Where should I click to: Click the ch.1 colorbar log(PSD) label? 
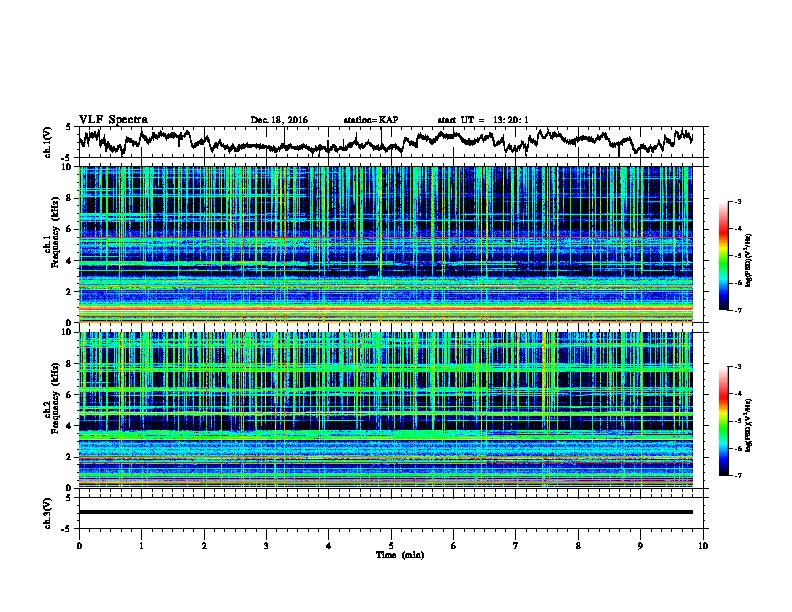pyautogui.click(x=750, y=261)
